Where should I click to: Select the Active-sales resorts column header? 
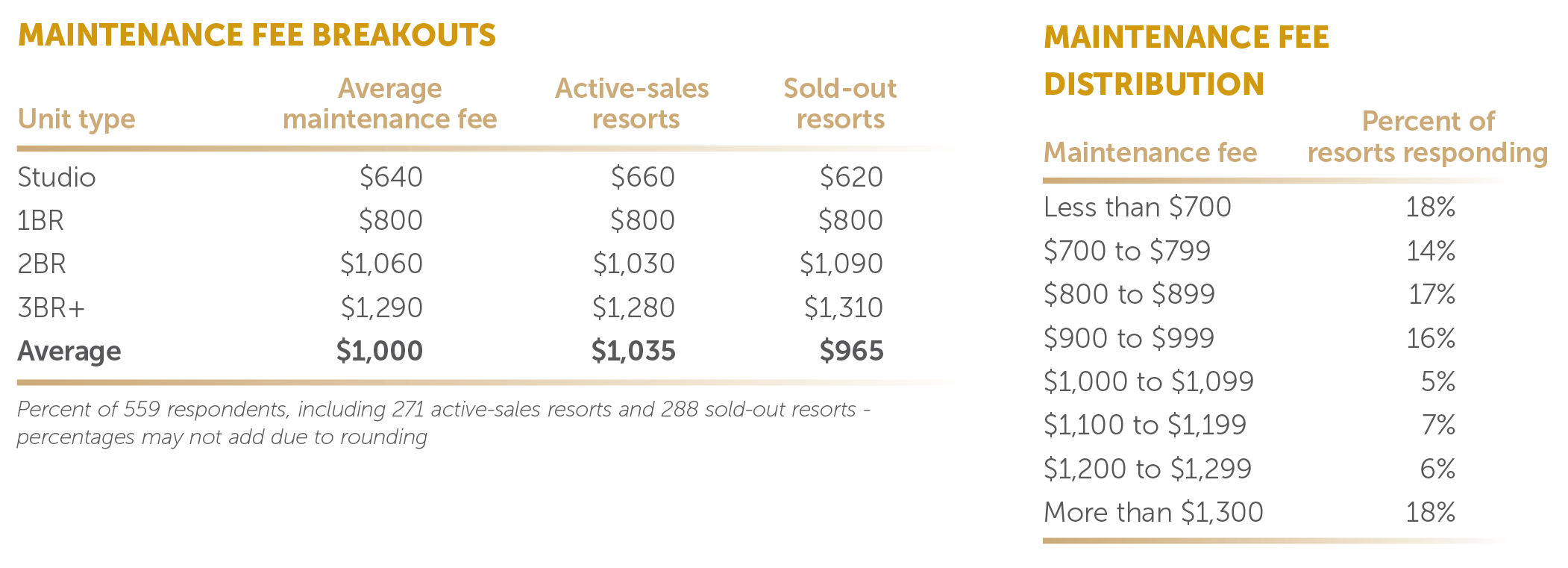click(x=632, y=104)
